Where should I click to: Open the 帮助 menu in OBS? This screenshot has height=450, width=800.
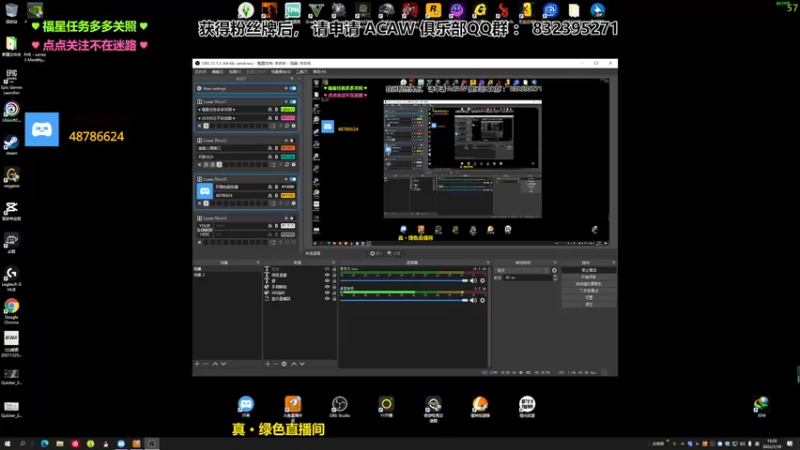tap(319, 72)
